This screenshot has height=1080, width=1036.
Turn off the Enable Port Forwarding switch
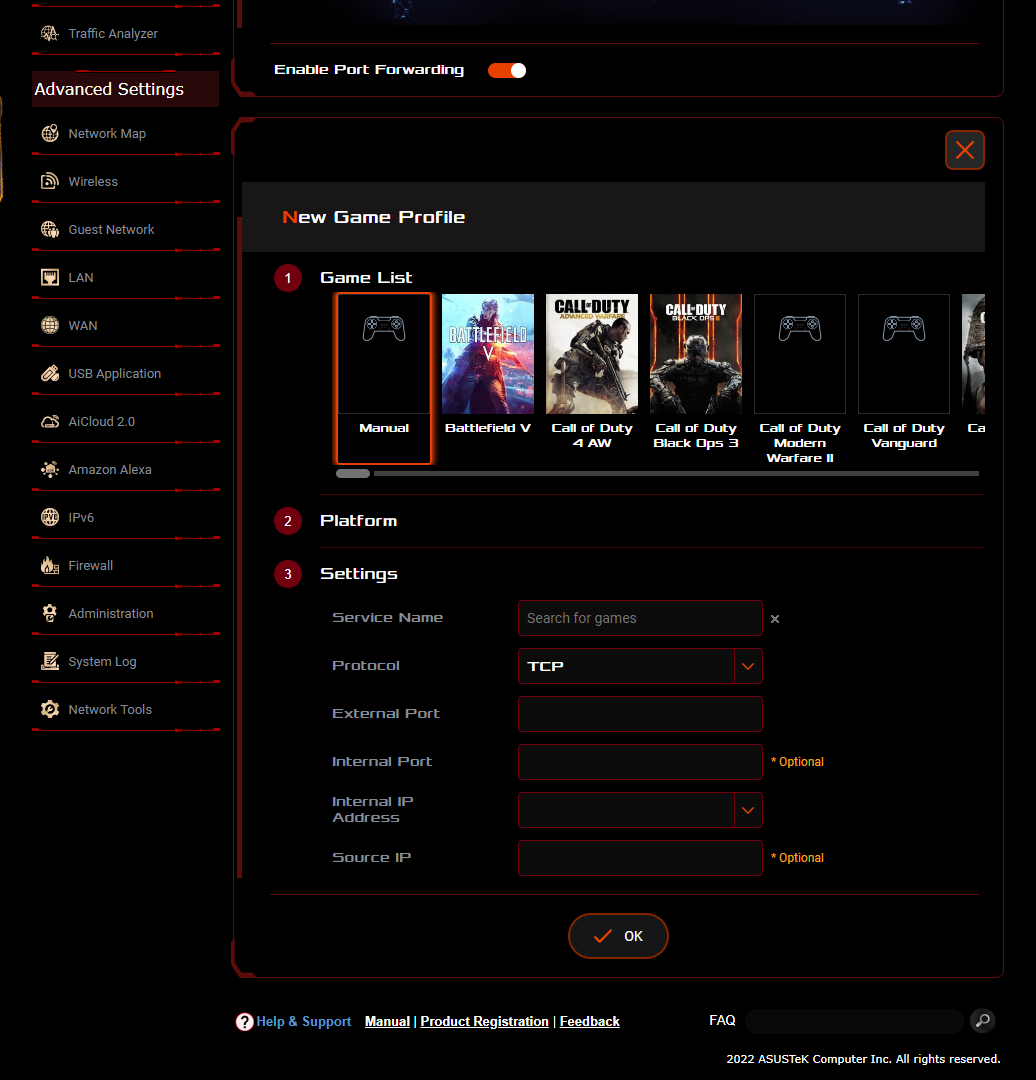pyautogui.click(x=507, y=70)
